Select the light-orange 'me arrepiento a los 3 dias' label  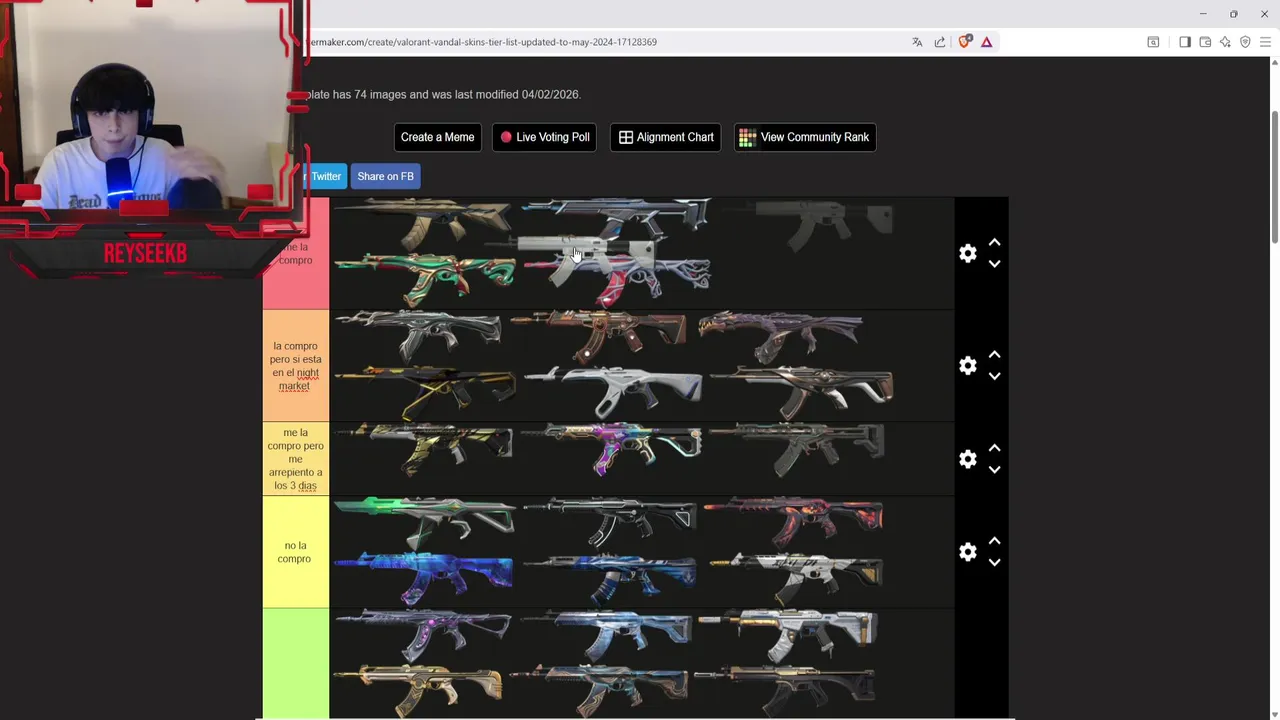coord(296,459)
